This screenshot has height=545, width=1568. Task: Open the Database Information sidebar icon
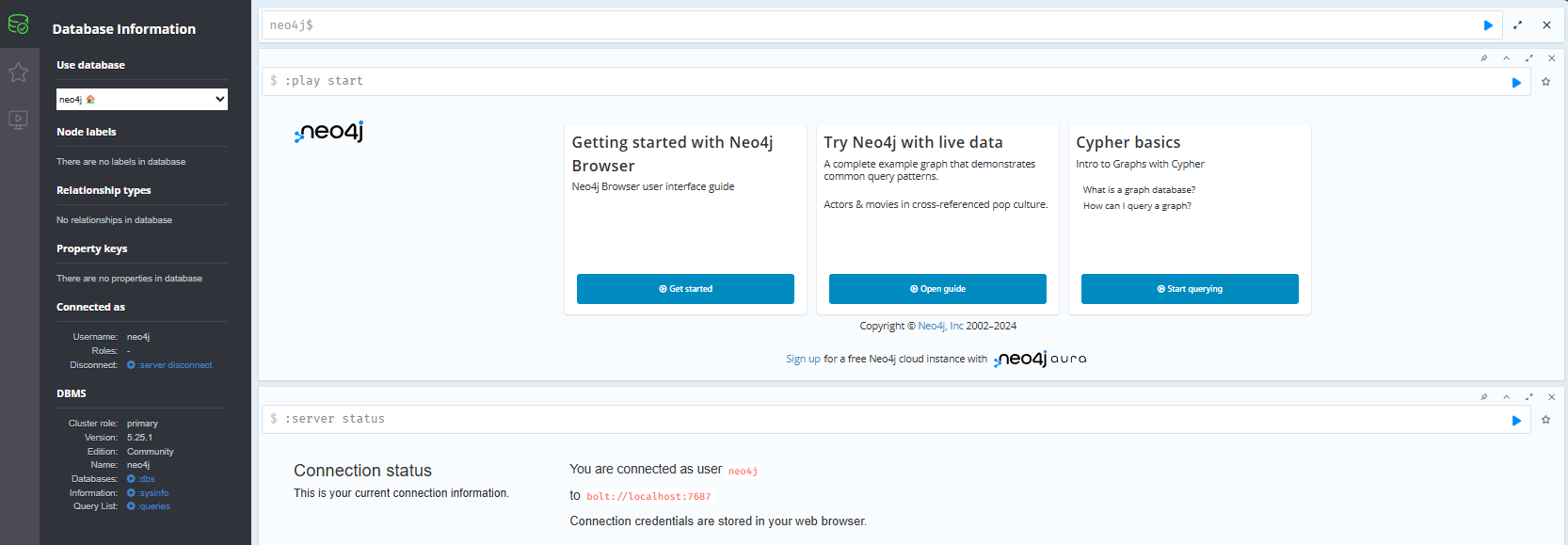coord(19,24)
